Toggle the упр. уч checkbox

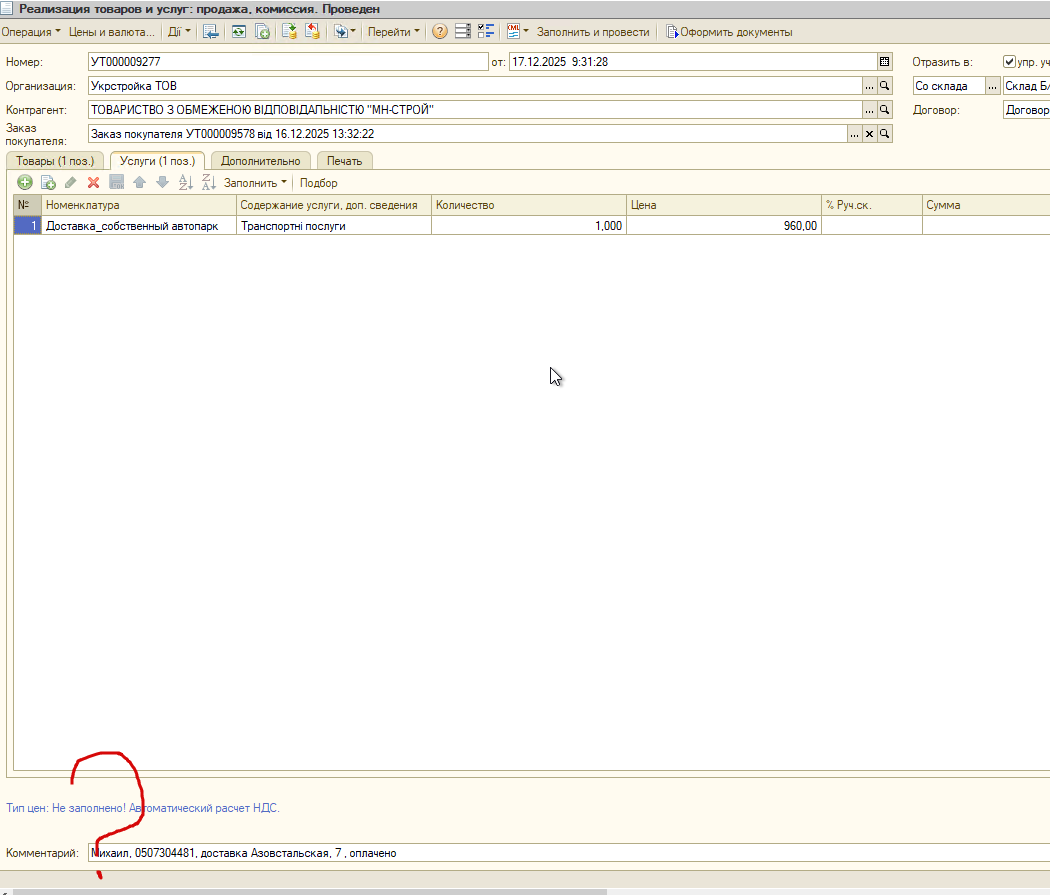pos(1009,62)
